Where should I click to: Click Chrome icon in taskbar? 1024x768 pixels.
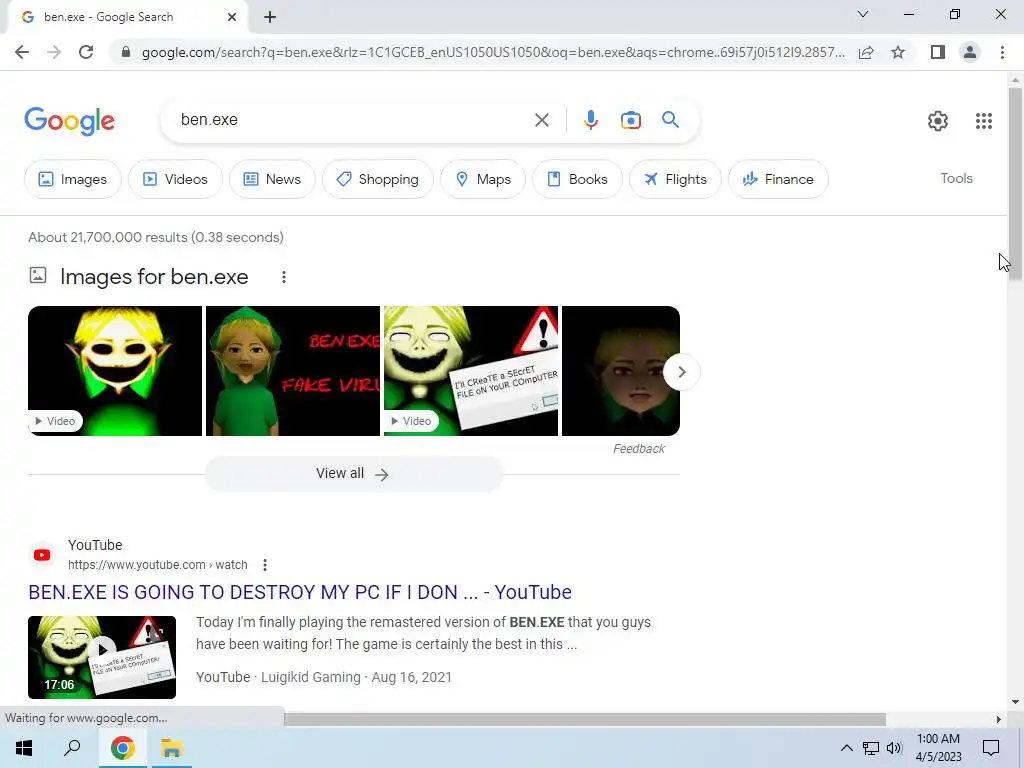click(x=122, y=748)
